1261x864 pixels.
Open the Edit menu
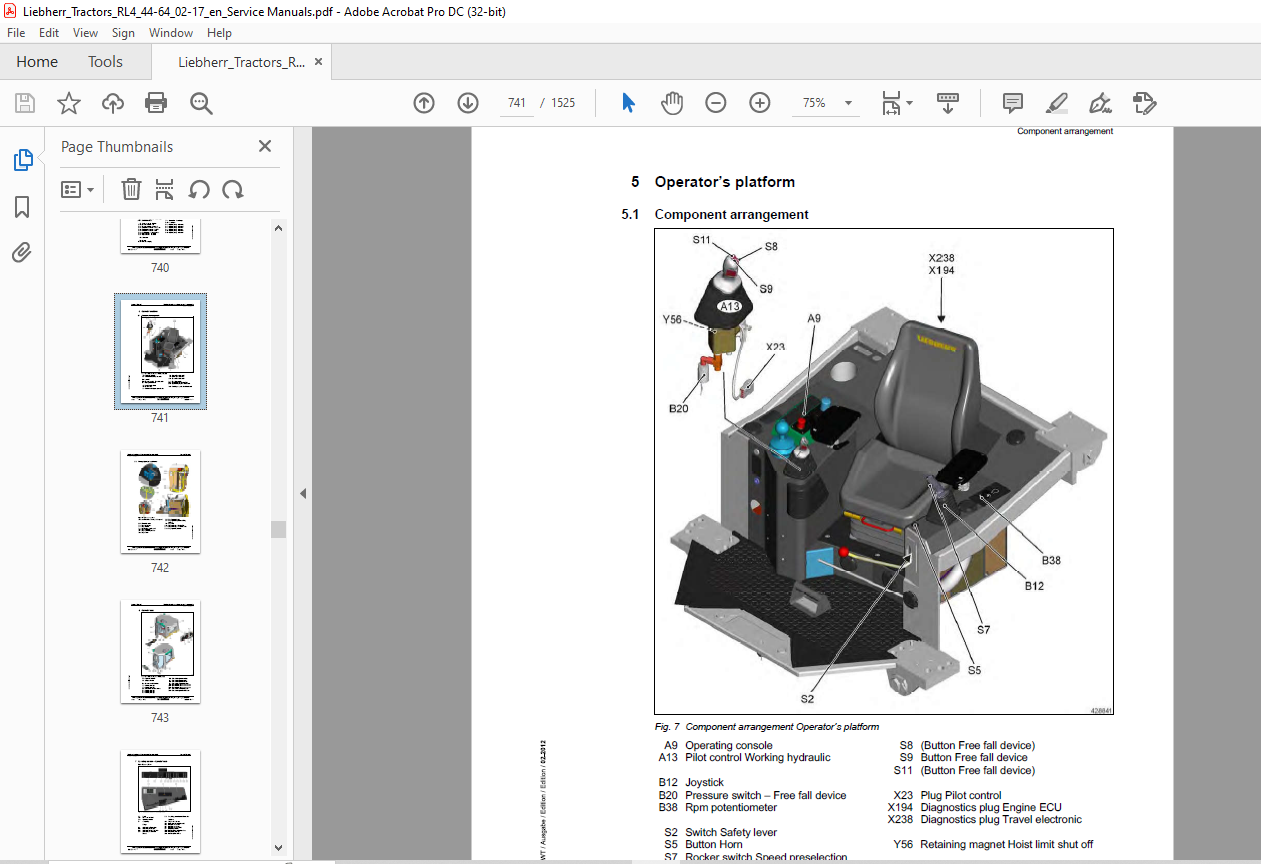(49, 32)
